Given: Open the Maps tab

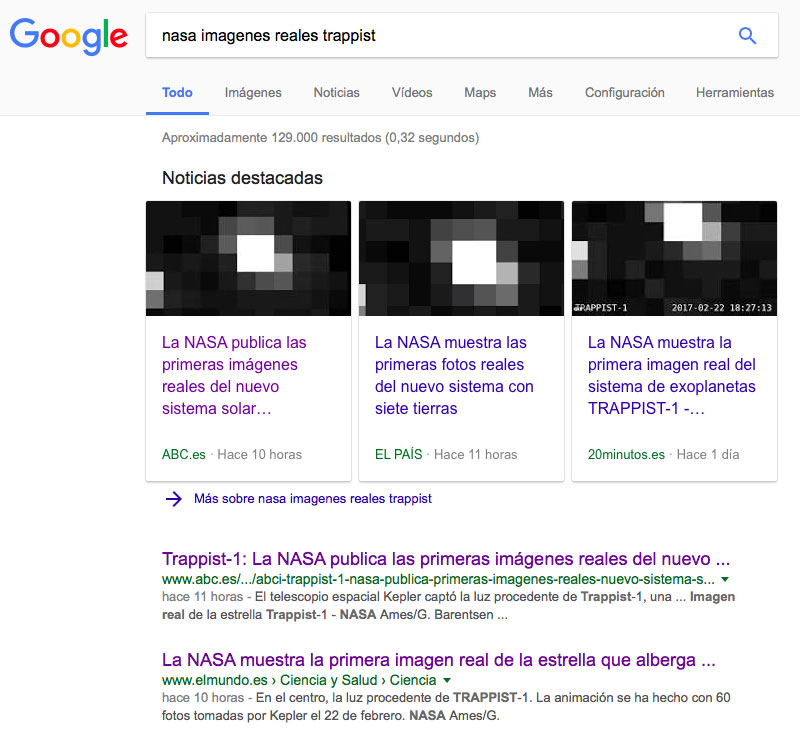Looking at the screenshot, I should tap(480, 92).
